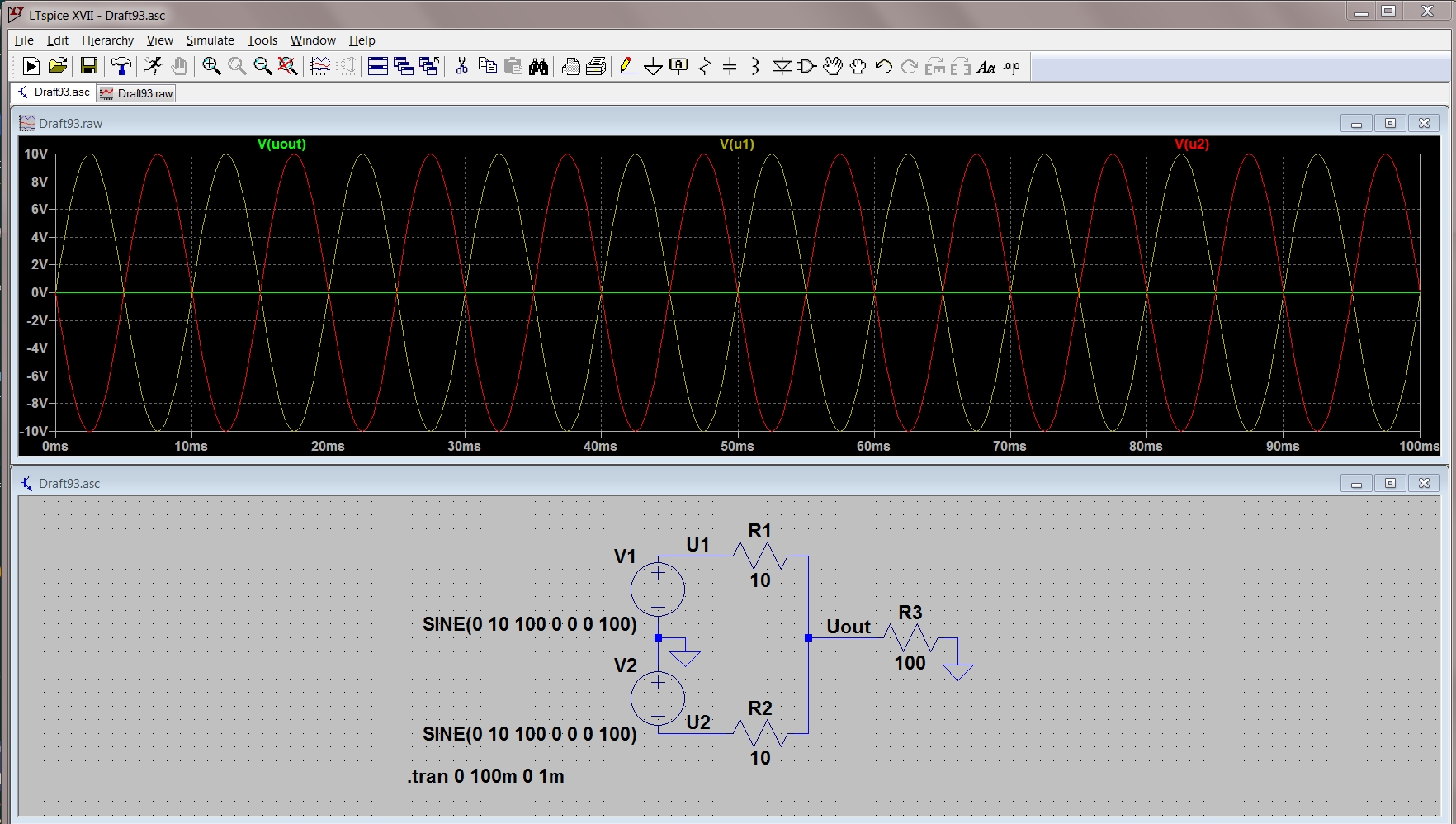The height and width of the screenshot is (824, 1456).
Task: Click the .op SPICE directive icon
Action: coord(1012,67)
